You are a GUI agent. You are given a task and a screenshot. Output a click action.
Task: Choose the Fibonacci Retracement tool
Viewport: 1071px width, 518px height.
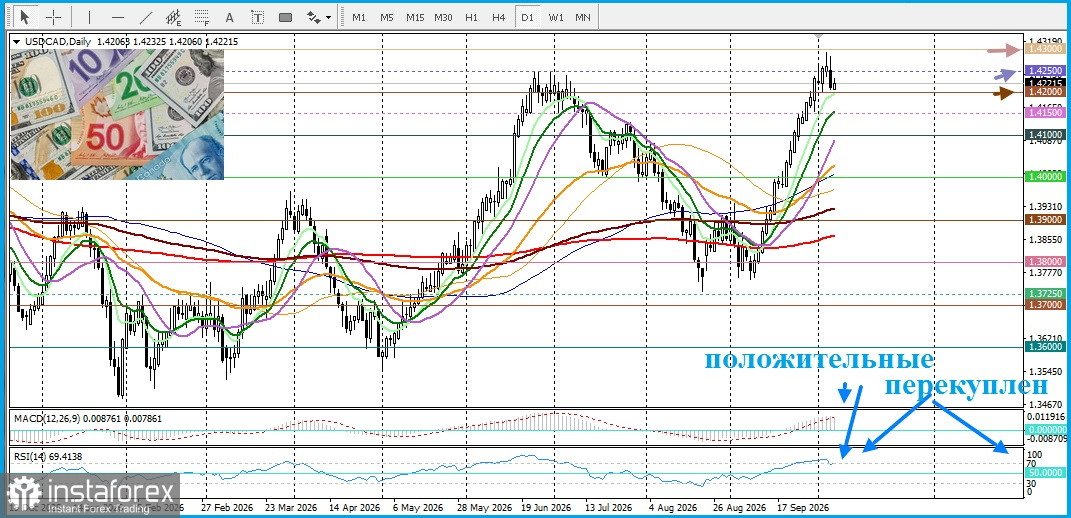click(x=201, y=16)
